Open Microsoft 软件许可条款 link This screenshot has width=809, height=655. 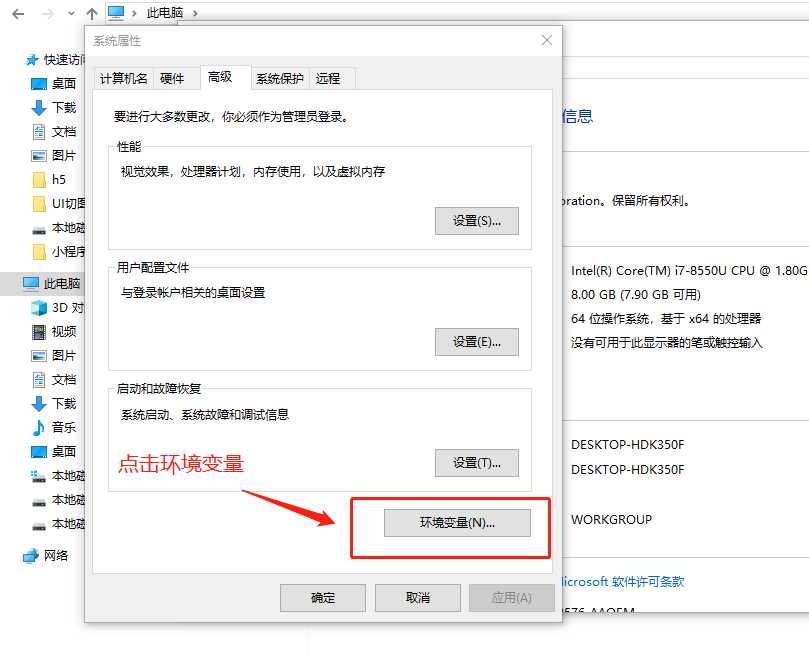(x=623, y=581)
